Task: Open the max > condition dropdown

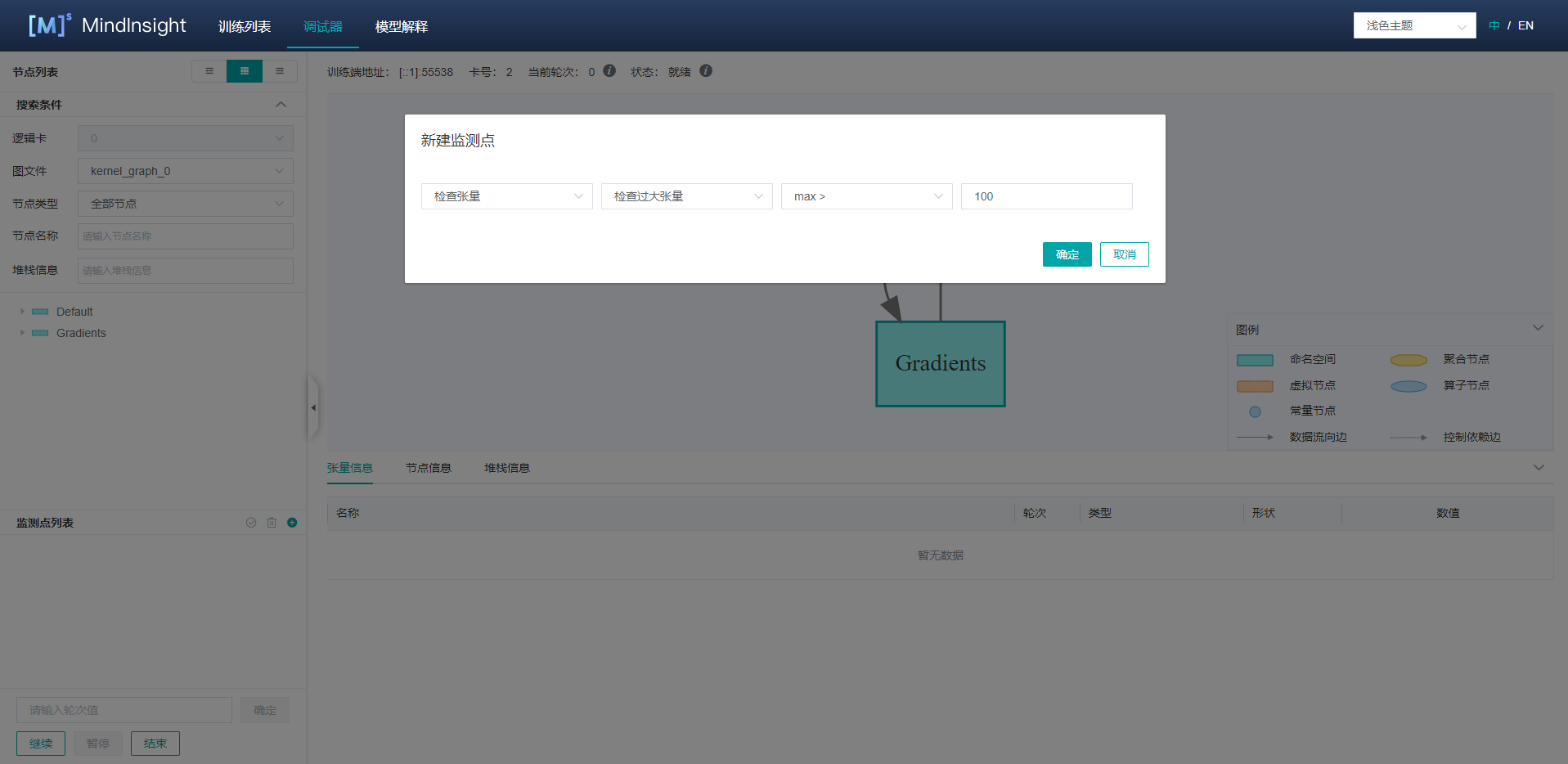Action: (x=866, y=196)
